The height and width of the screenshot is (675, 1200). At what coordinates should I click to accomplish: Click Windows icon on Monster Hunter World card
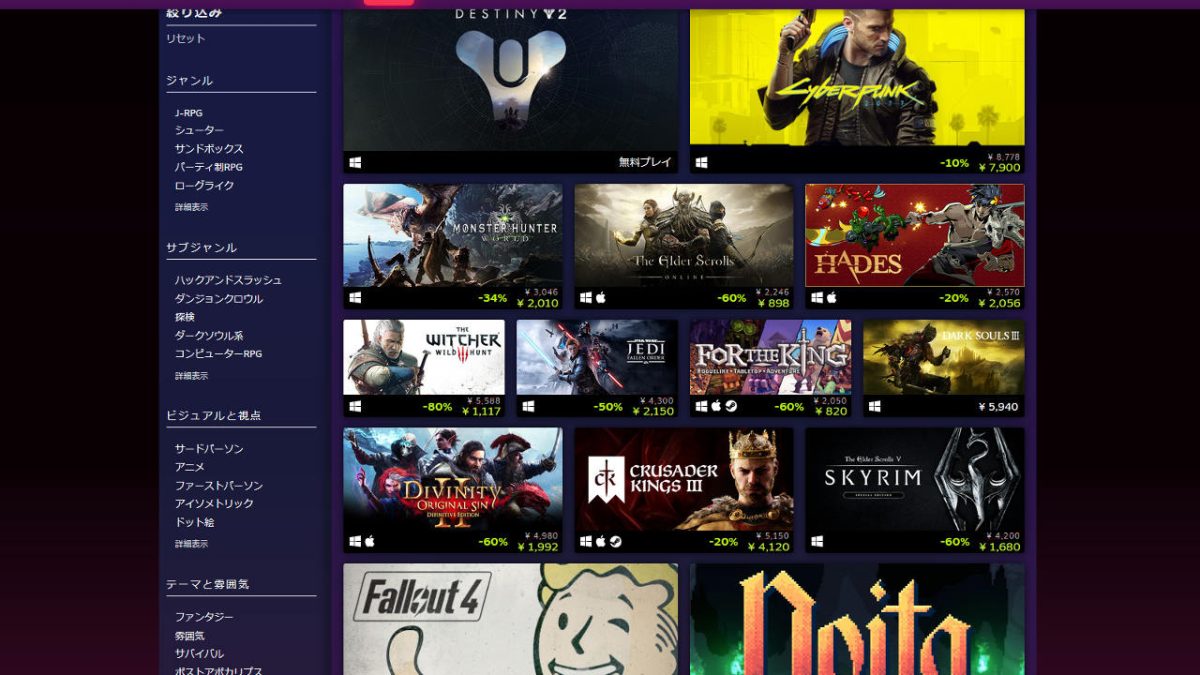pyautogui.click(x=355, y=298)
